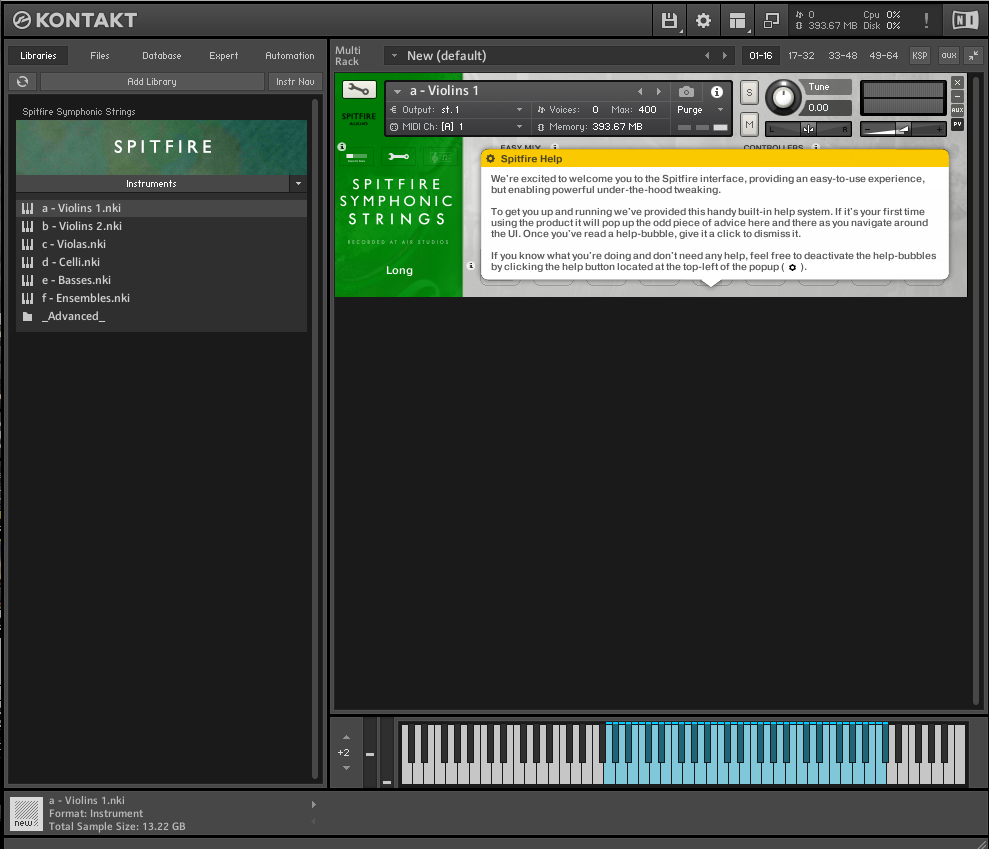
Task: Open the library Instruments dropdown arrow
Action: tap(298, 184)
